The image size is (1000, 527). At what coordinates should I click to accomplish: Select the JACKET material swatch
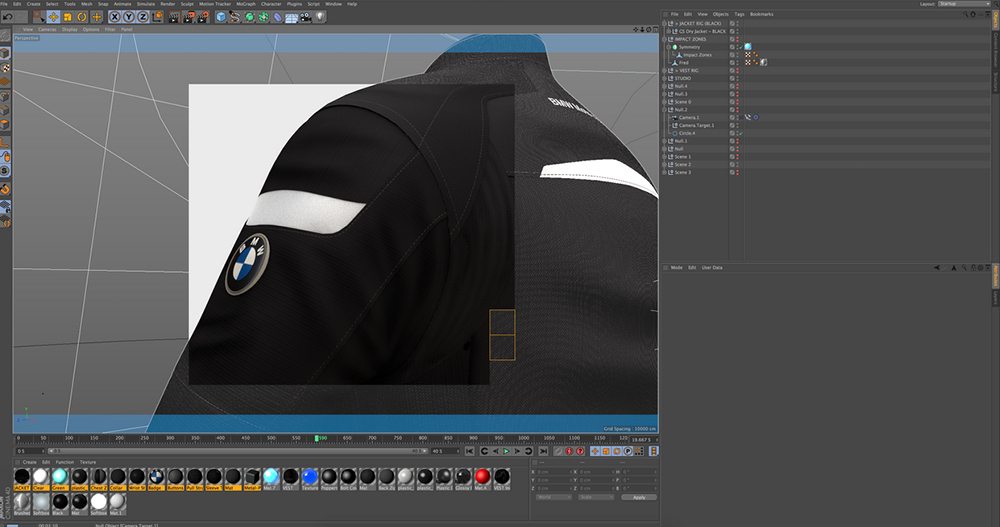click(x=22, y=479)
